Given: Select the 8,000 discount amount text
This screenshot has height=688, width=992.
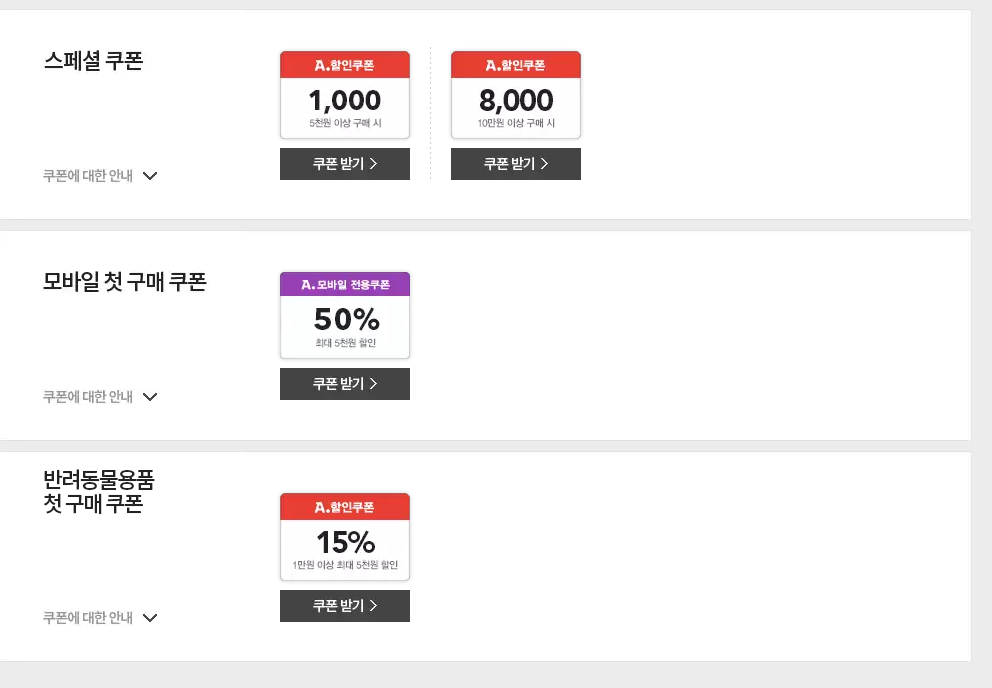Looking at the screenshot, I should coord(516,100).
